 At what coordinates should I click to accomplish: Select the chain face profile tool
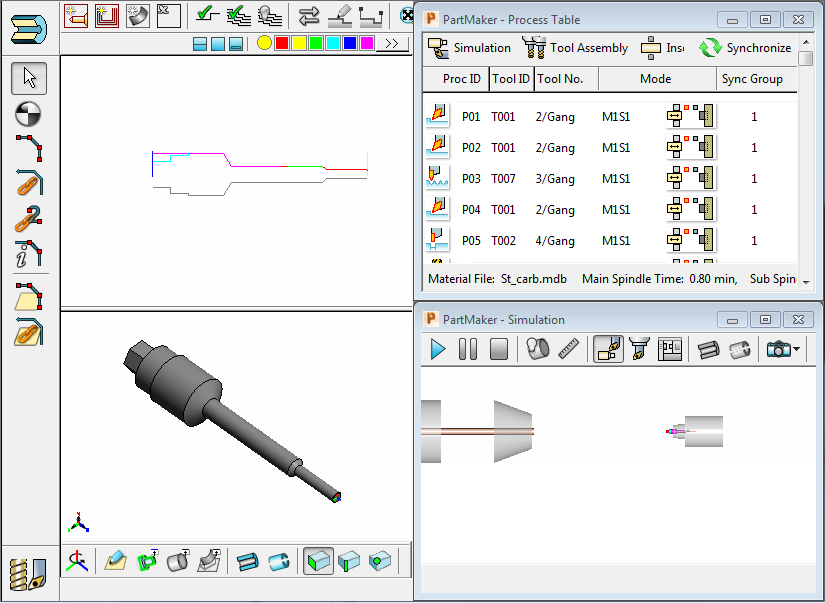pyautogui.click(x=28, y=332)
